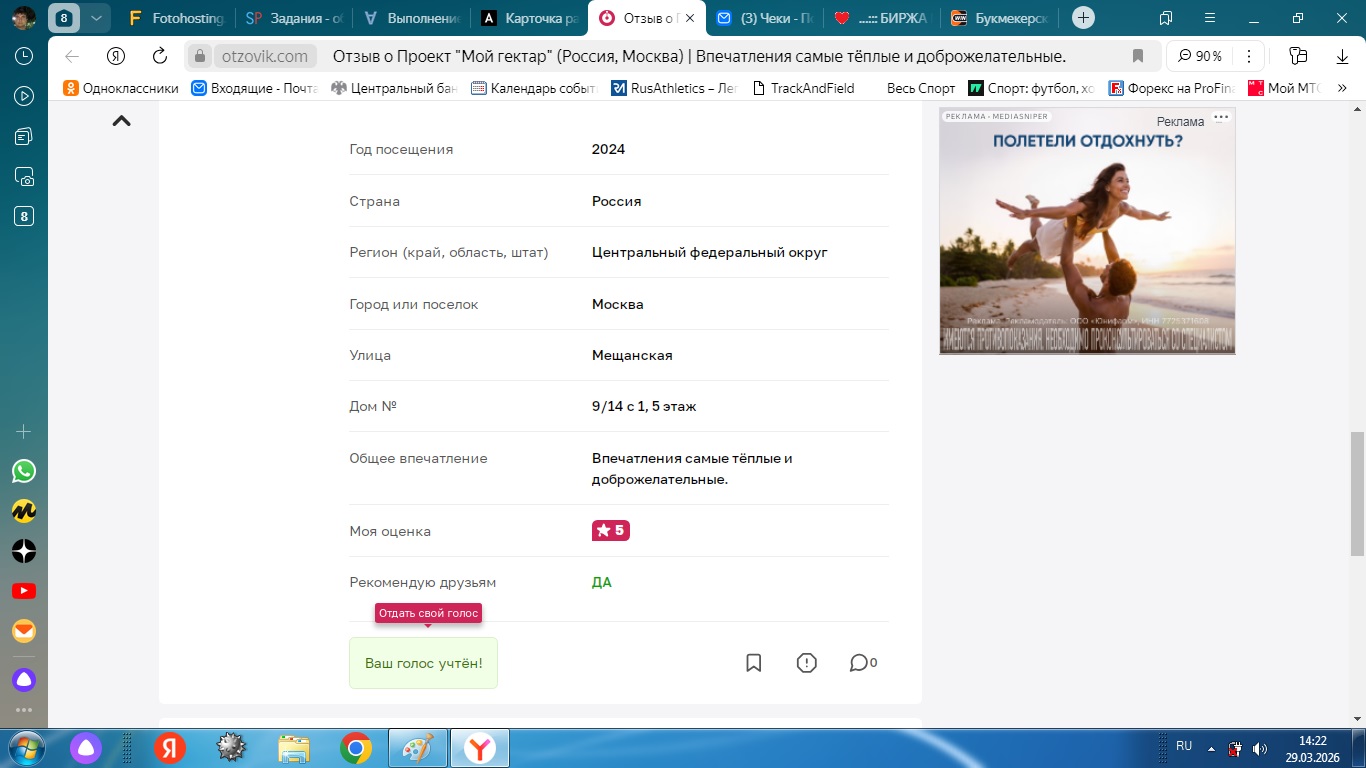1366x768 pixels.
Task: Click the page vertical scrollbar thumb
Action: (1357, 493)
